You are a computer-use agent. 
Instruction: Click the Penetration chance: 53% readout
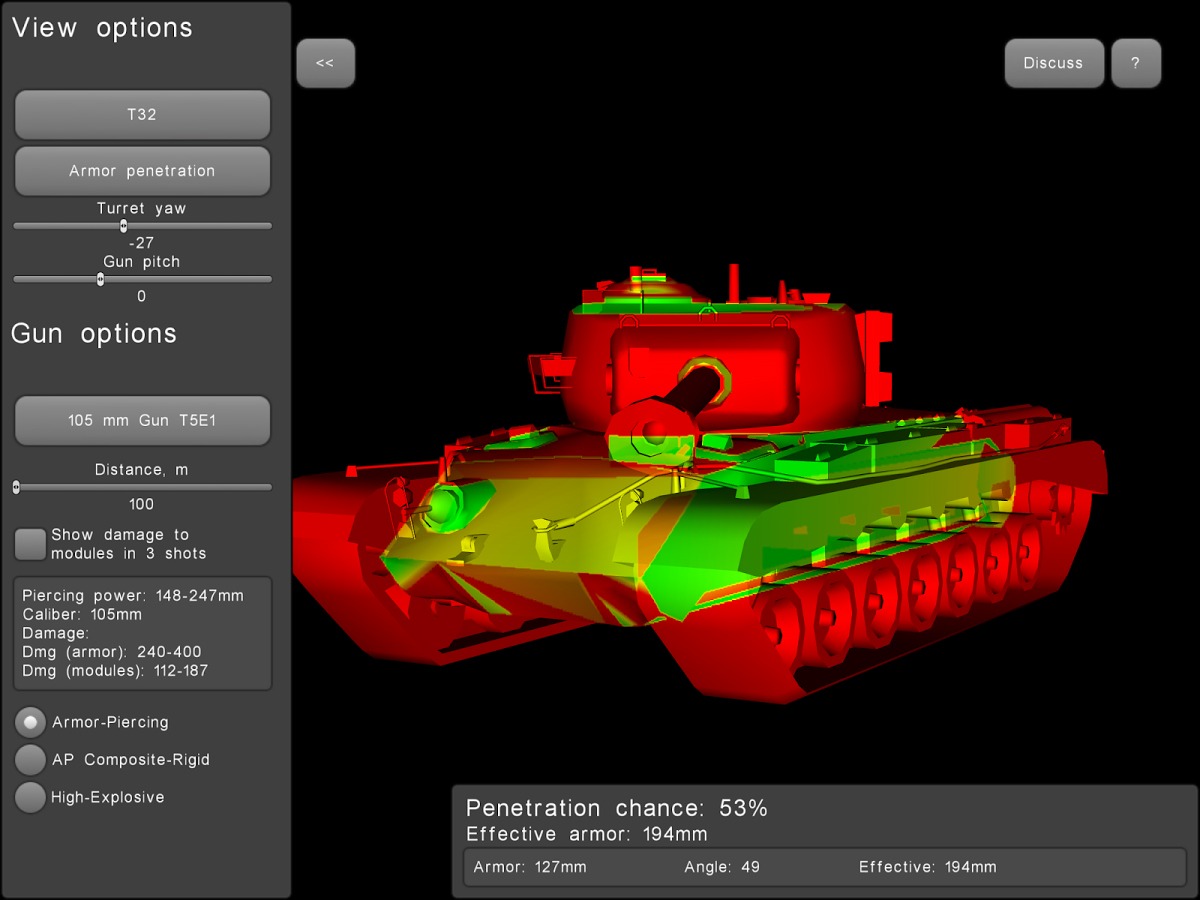[x=617, y=808]
